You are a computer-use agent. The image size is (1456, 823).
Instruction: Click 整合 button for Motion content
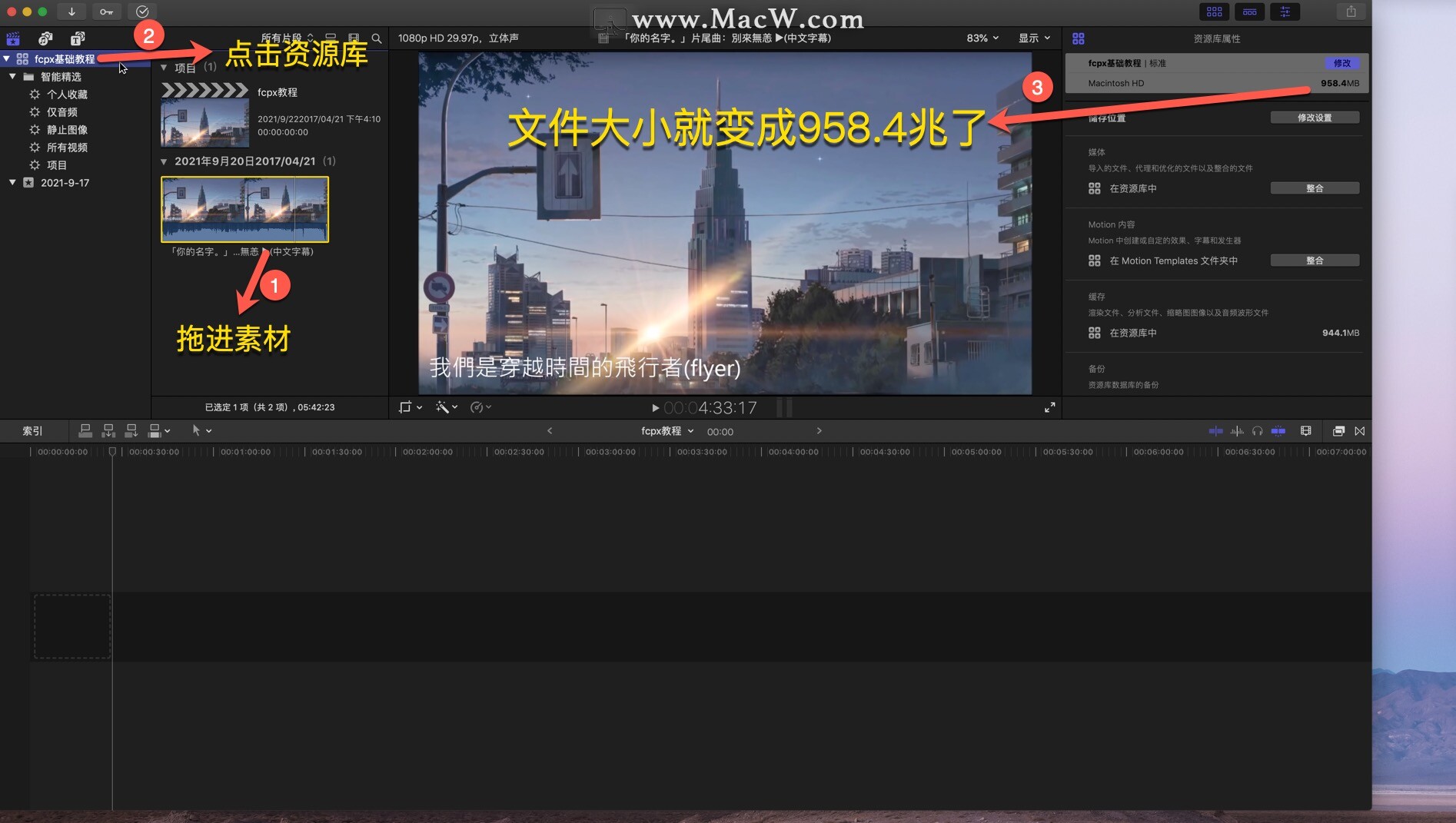tap(1315, 261)
